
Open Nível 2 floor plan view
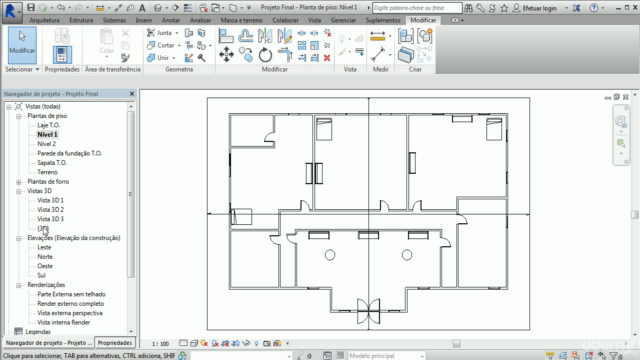click(47, 144)
